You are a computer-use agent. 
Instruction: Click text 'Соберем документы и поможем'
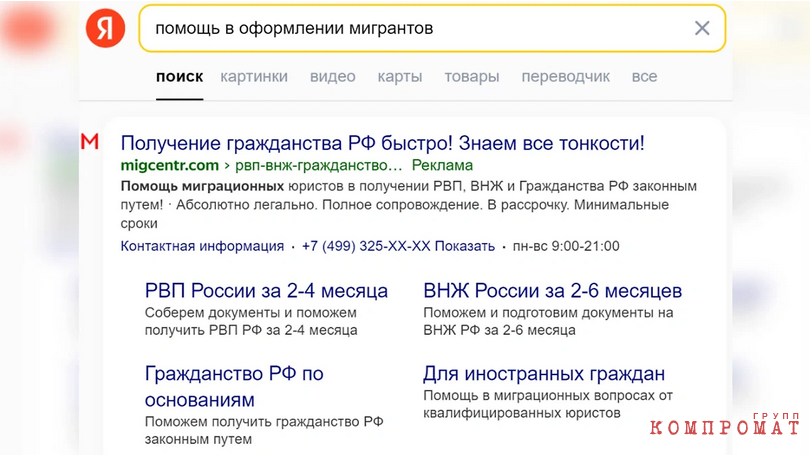click(251, 313)
